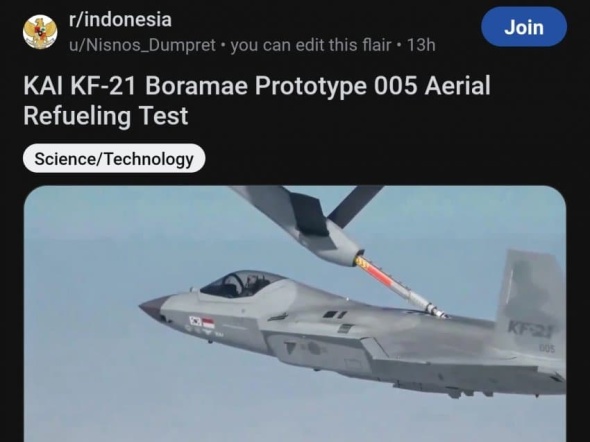The width and height of the screenshot is (590, 442).
Task: Click the r/indonesia subreddit name
Action: pyautogui.click(x=120, y=20)
